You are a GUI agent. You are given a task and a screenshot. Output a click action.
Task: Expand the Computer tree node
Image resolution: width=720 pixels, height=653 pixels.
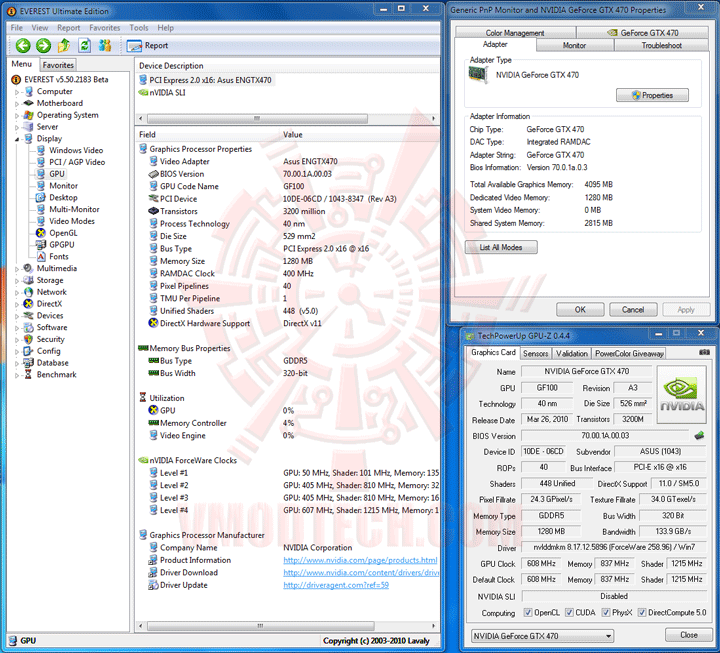coord(17,92)
